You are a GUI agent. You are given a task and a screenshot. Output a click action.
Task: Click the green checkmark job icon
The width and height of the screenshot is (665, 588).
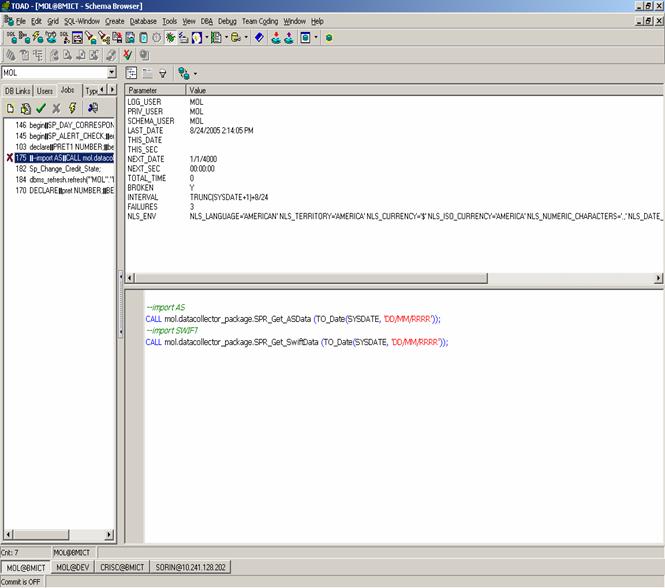coord(41,108)
